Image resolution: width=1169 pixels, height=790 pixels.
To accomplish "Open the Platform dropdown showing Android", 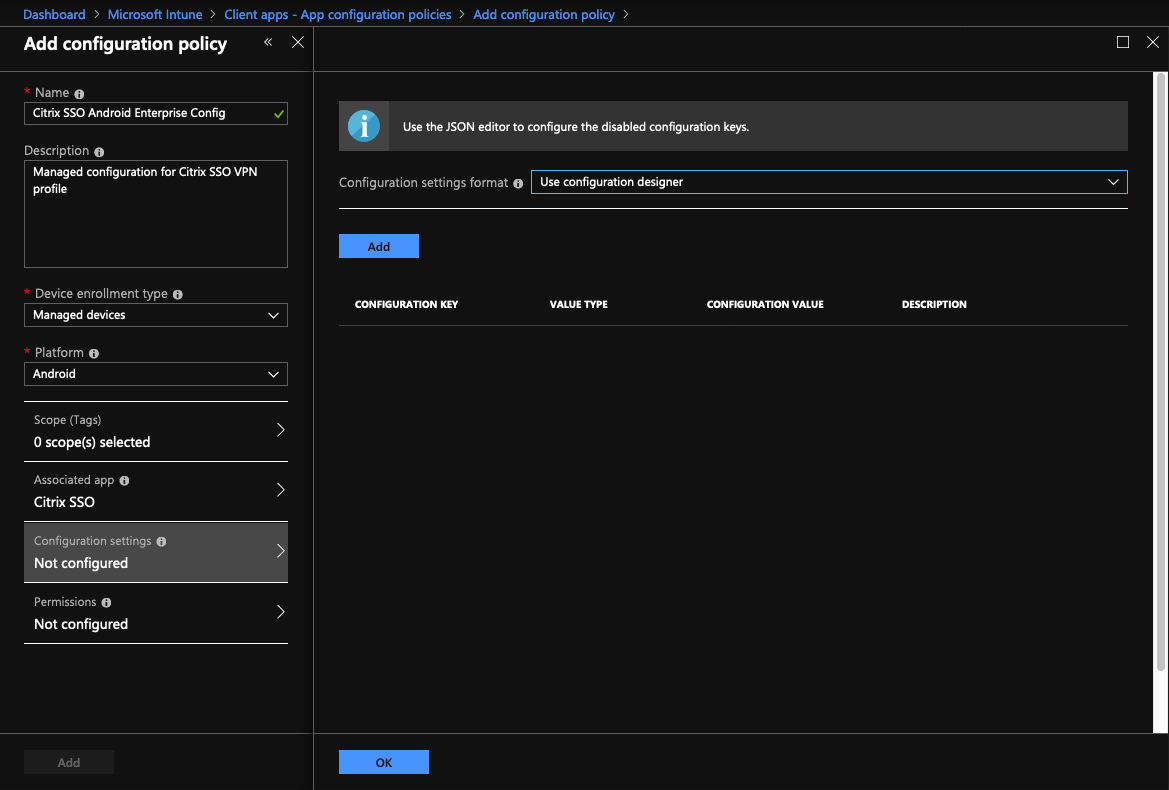I will pos(155,374).
